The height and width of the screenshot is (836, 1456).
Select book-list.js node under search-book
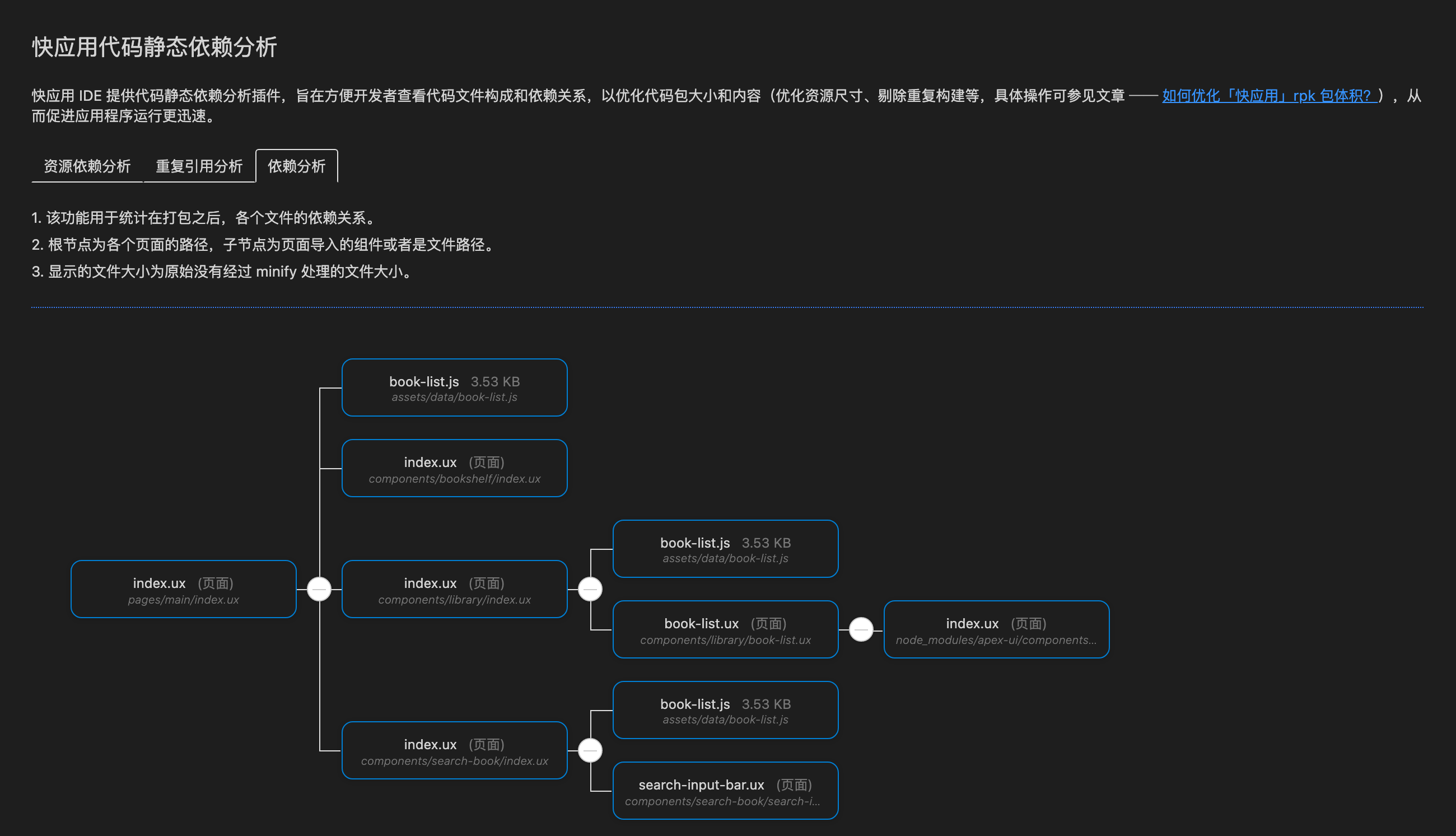click(x=726, y=710)
